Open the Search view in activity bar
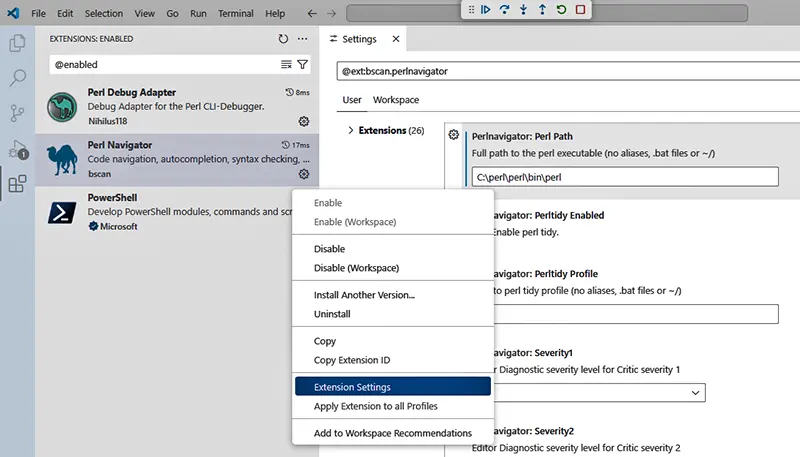The image size is (800, 457). [x=17, y=78]
